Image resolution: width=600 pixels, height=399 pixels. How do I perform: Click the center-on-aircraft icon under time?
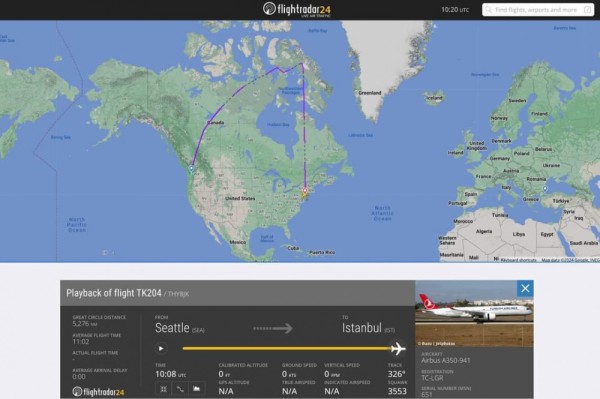(x=163, y=389)
